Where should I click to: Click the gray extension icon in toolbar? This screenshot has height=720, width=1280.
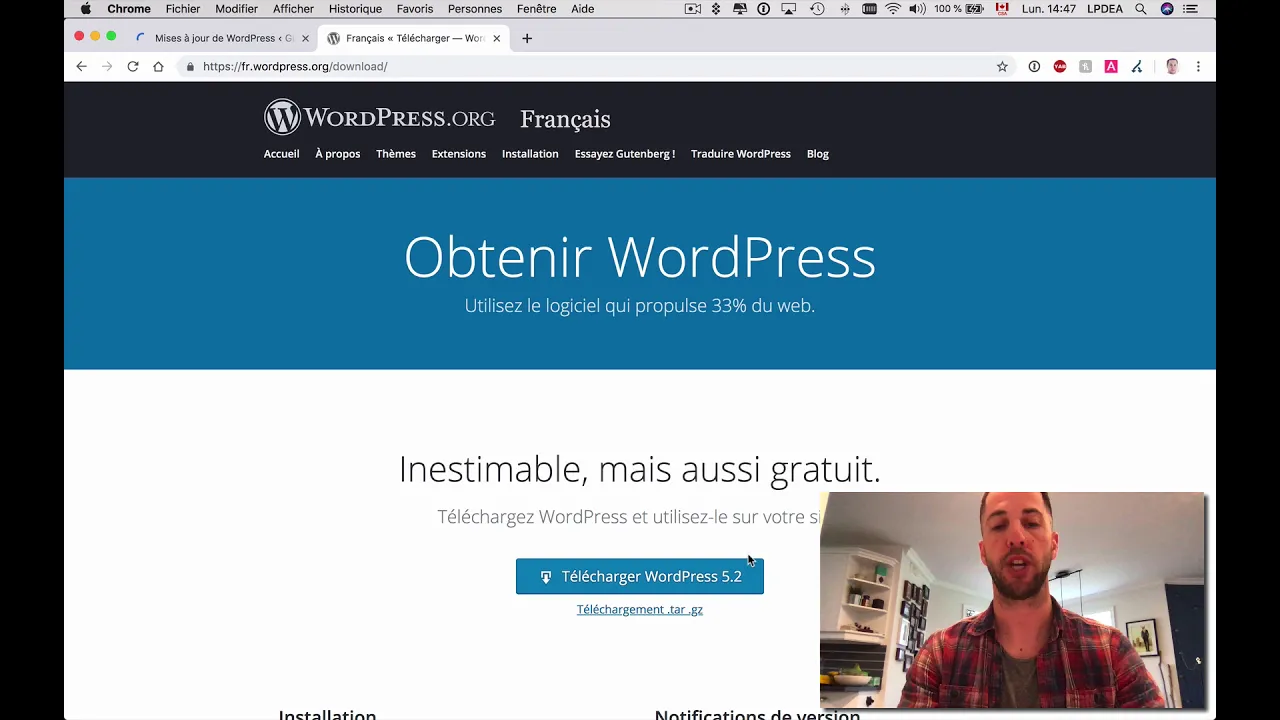pyautogui.click(x=1085, y=66)
